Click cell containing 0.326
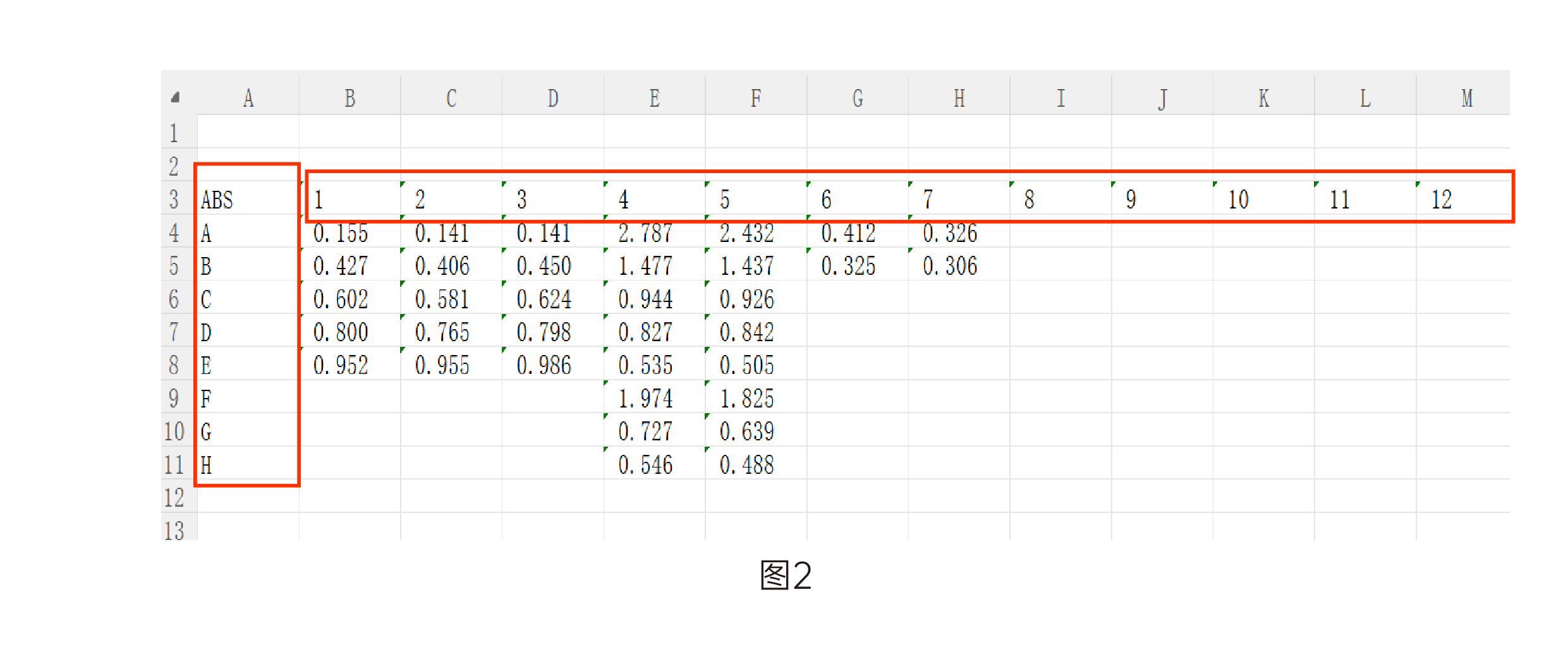1568x664 pixels. [x=959, y=231]
